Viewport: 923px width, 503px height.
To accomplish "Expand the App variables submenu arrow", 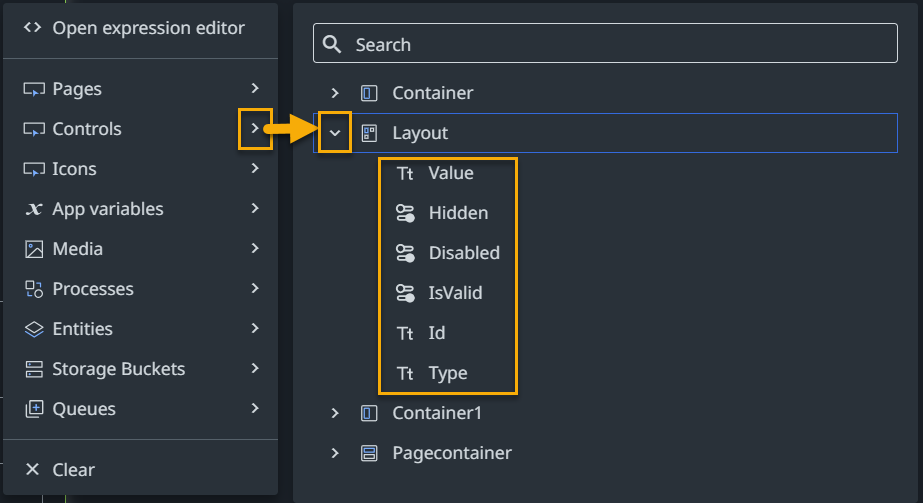I will (x=255, y=208).
